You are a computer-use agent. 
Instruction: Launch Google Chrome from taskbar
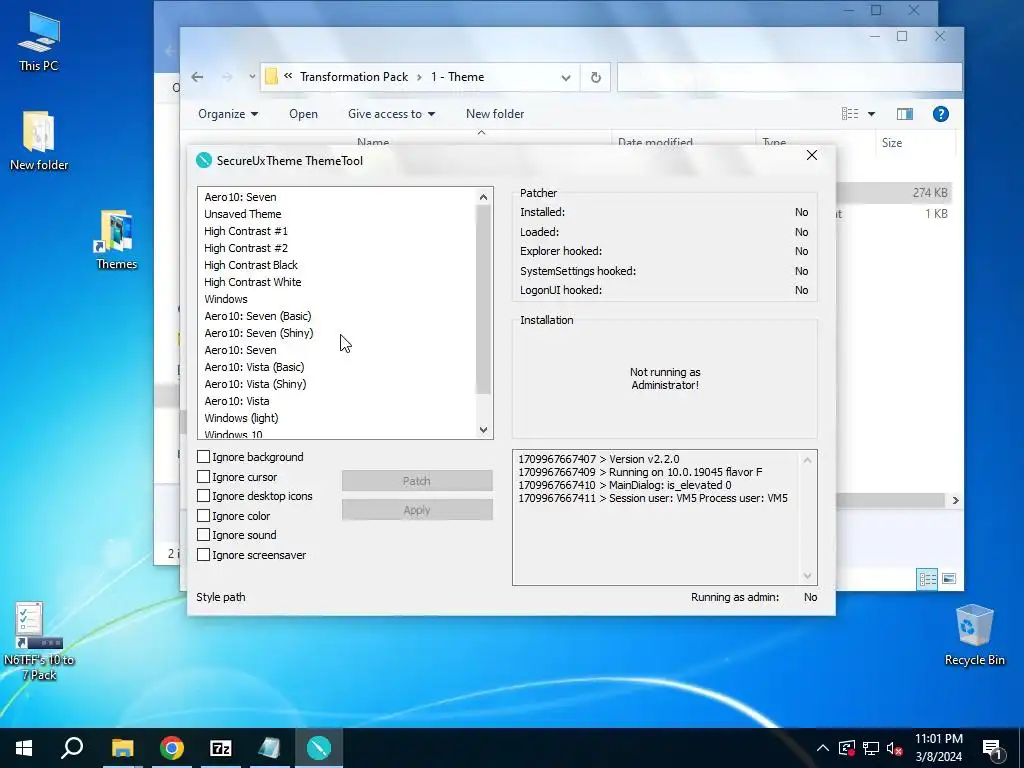(x=172, y=748)
